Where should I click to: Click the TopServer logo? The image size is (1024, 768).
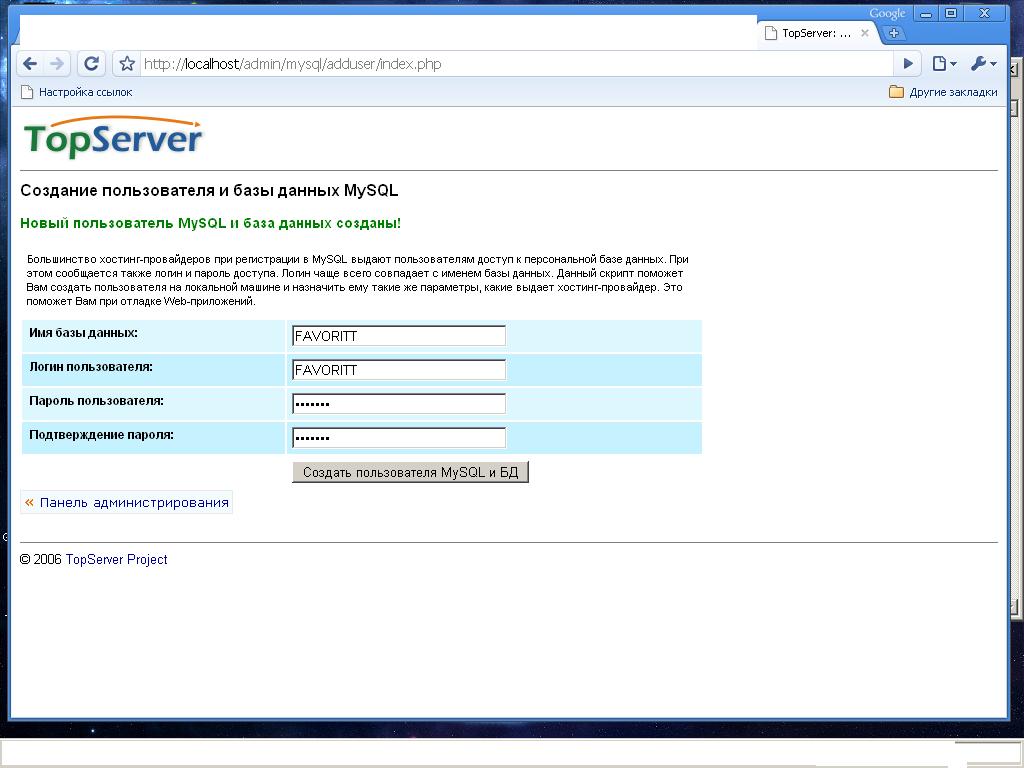[113, 137]
